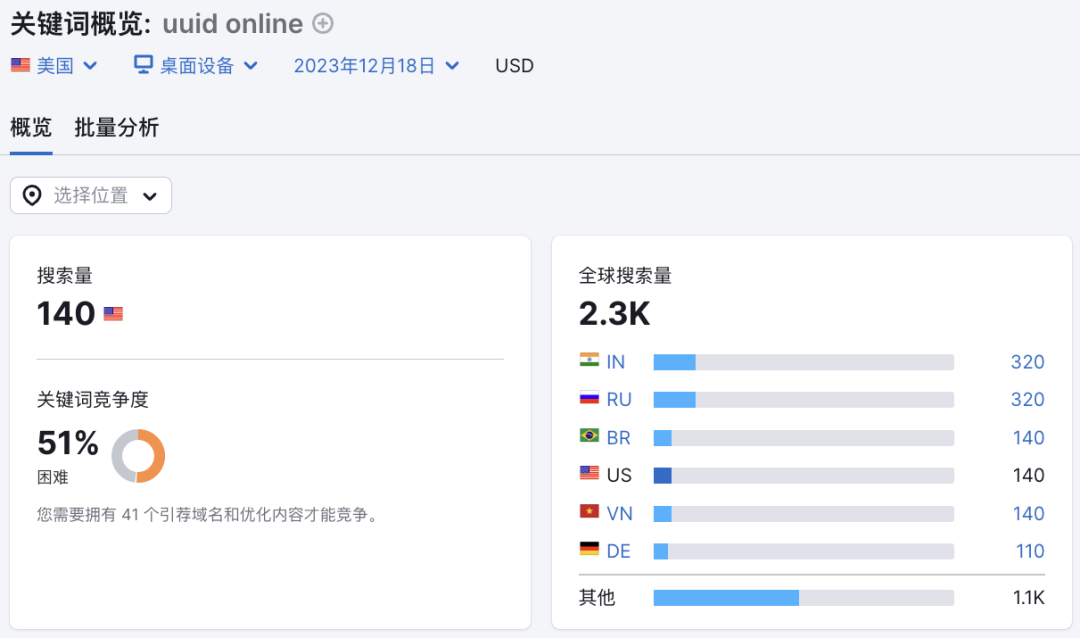1080x638 pixels.
Task: Click the 其他 search volume bar
Action: pyautogui.click(x=803, y=598)
